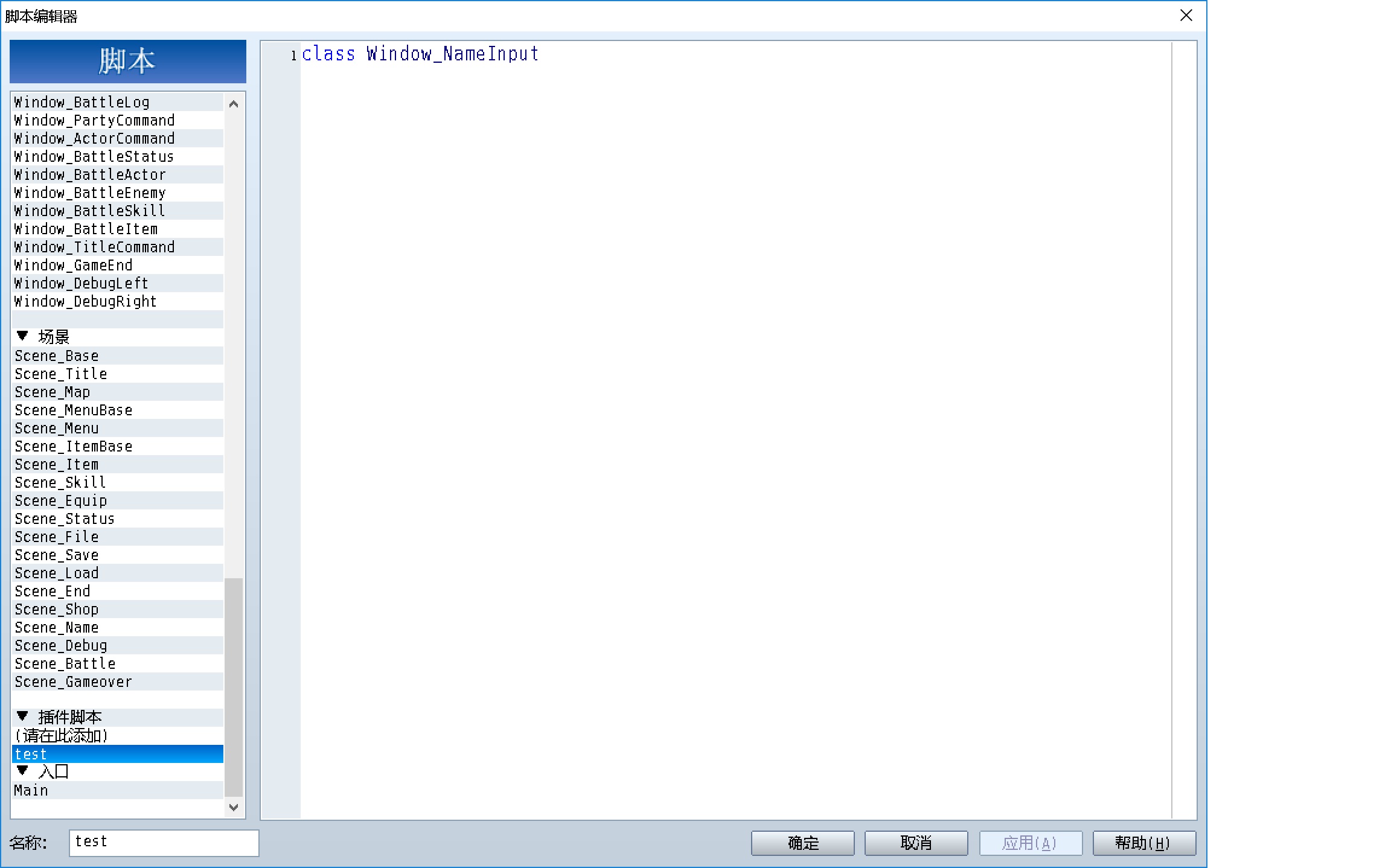Select the Window_BattleLog script
The height and width of the screenshot is (868, 1391).
click(118, 102)
